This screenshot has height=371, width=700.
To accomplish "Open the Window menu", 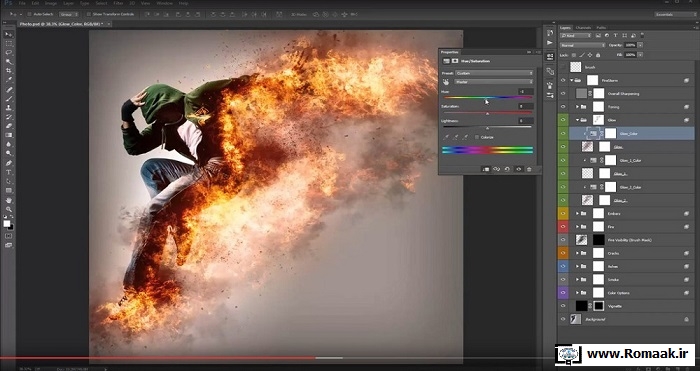I will [163, 3].
